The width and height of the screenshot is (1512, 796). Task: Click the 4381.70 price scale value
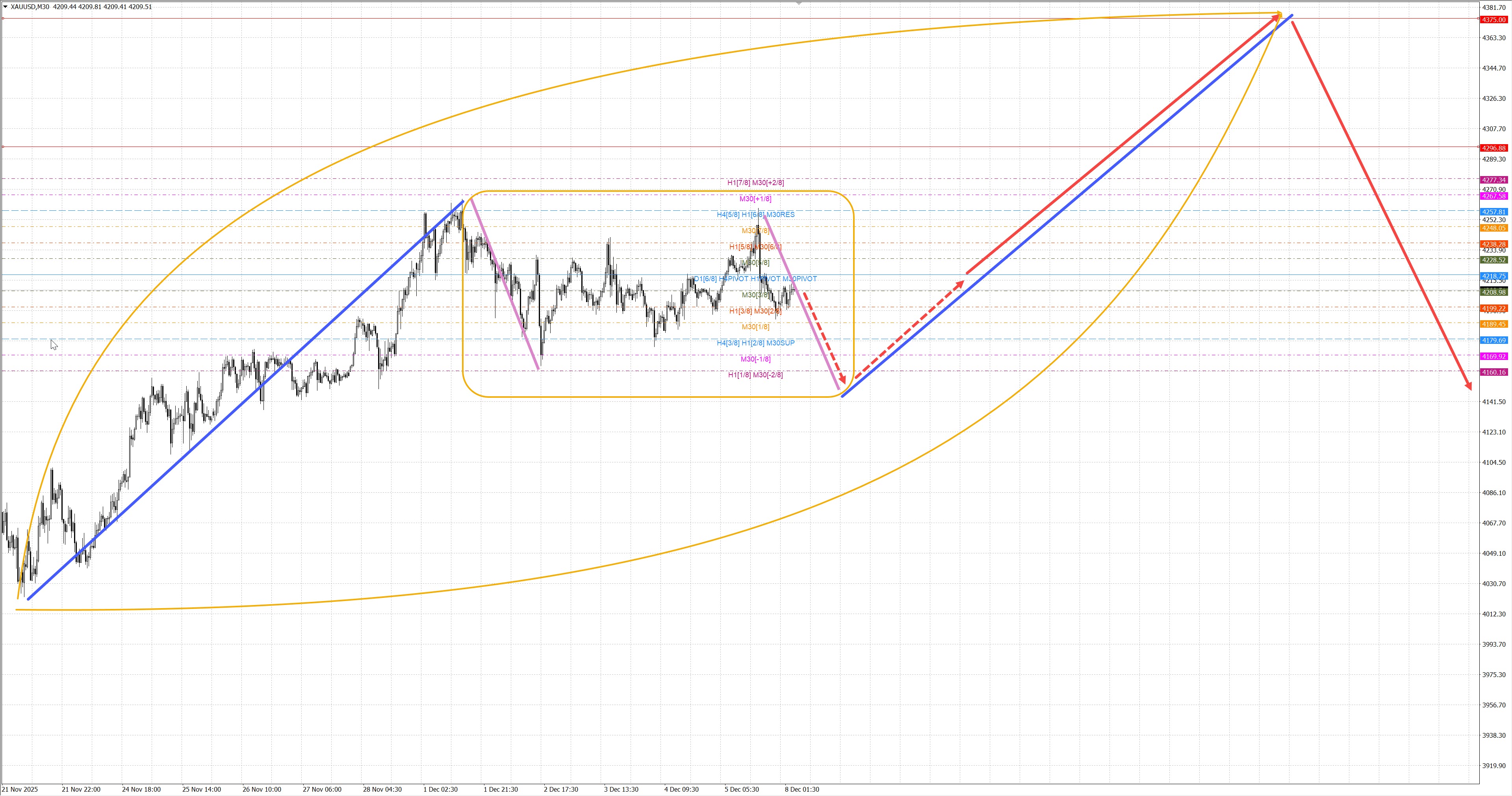coord(1494,7)
